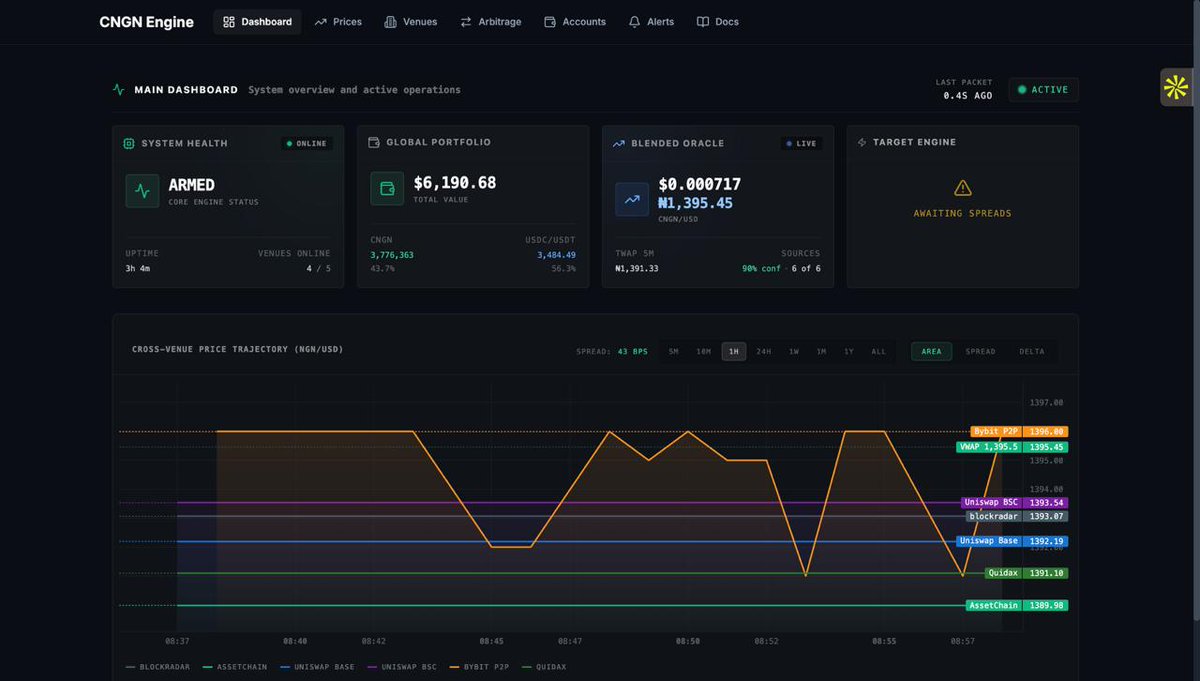
Task: Click the blockradar 1393.07 price label
Action: (x=1017, y=516)
